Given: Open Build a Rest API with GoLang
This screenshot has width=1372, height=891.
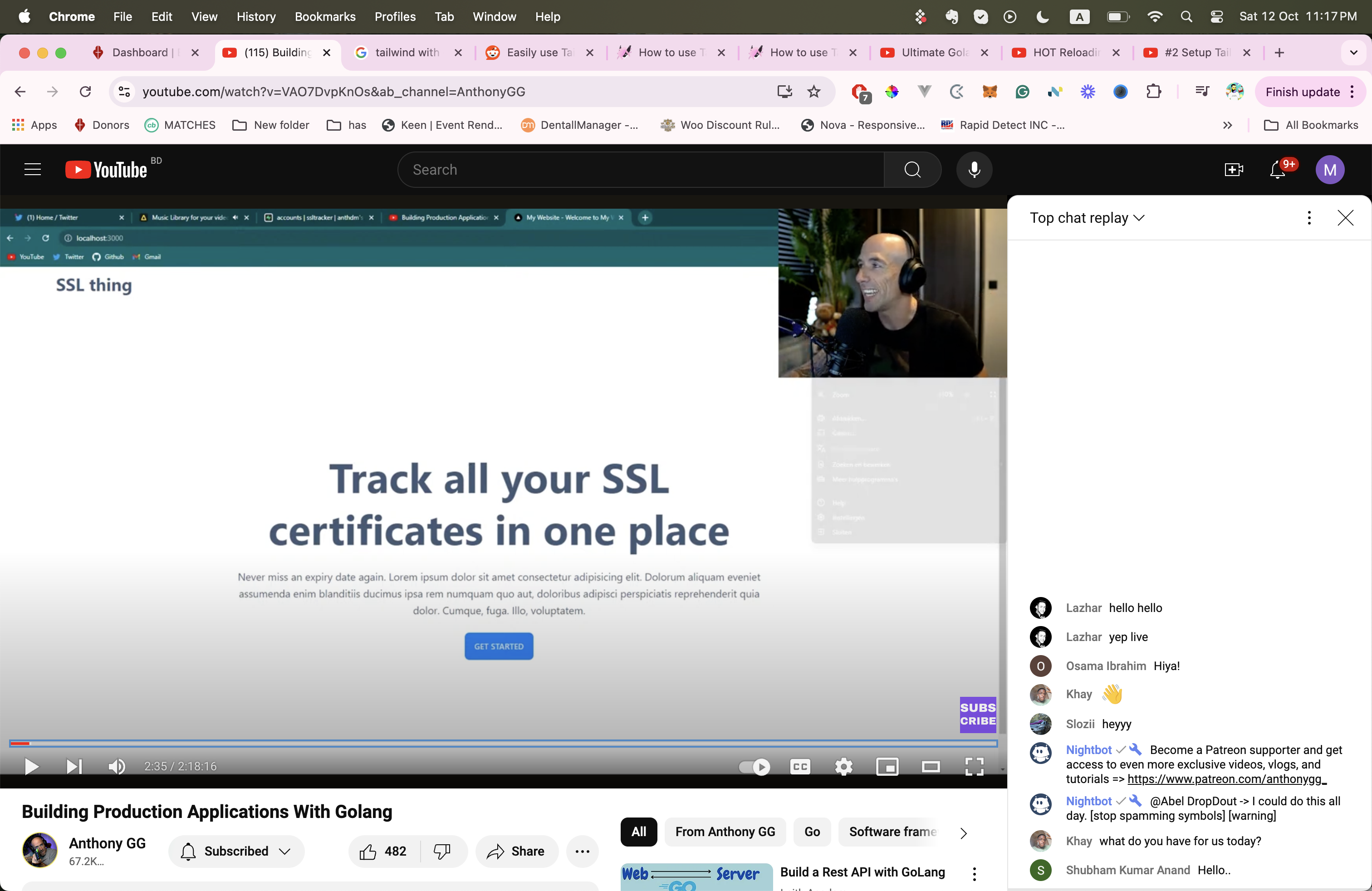Looking at the screenshot, I should pos(862,871).
